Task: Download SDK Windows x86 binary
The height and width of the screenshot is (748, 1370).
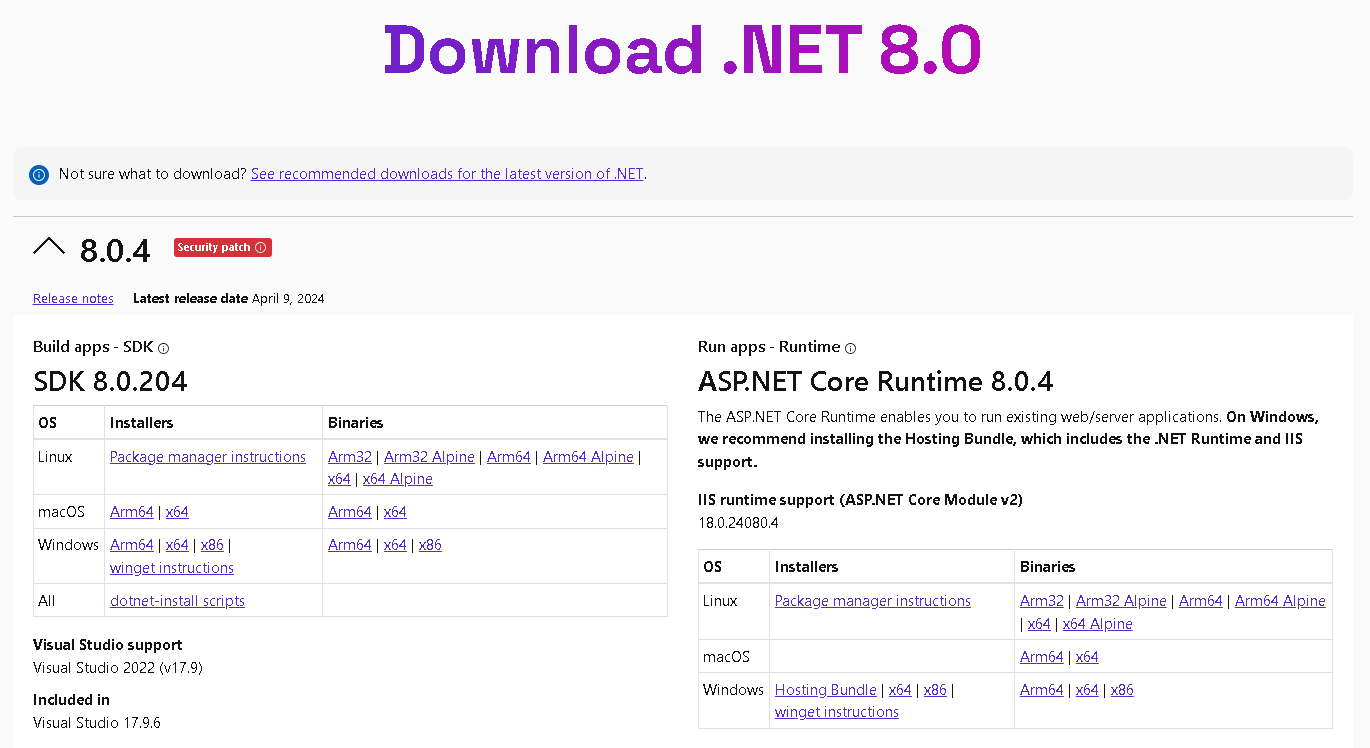Action: coord(430,545)
